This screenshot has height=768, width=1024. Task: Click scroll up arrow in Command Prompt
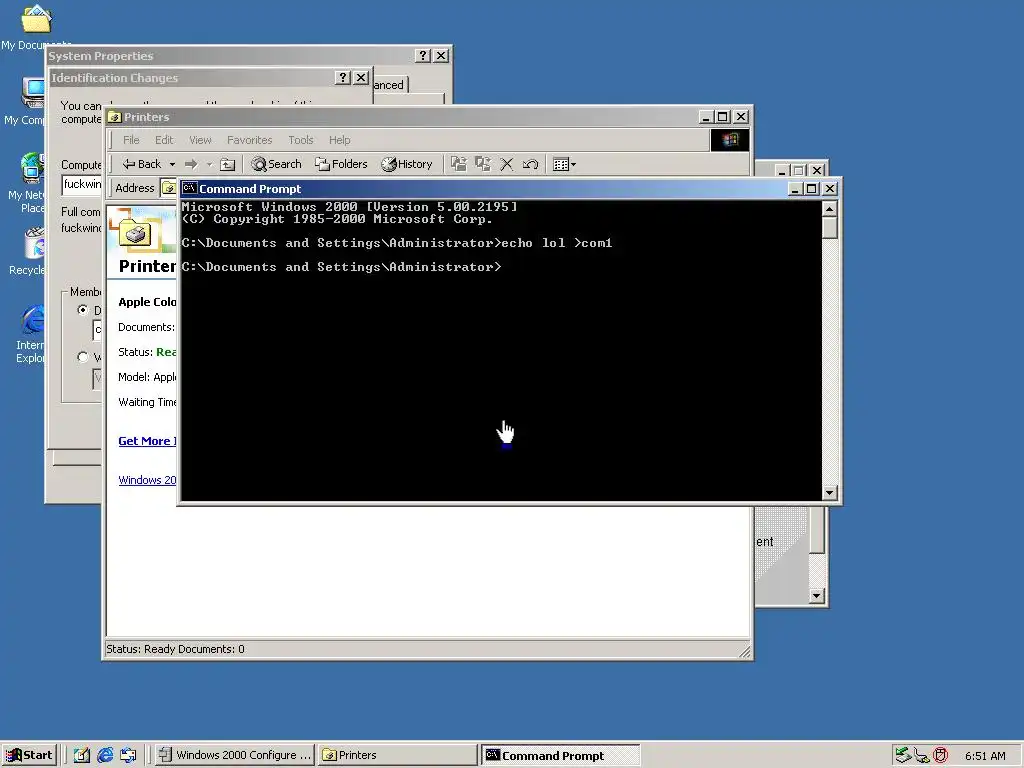829,209
